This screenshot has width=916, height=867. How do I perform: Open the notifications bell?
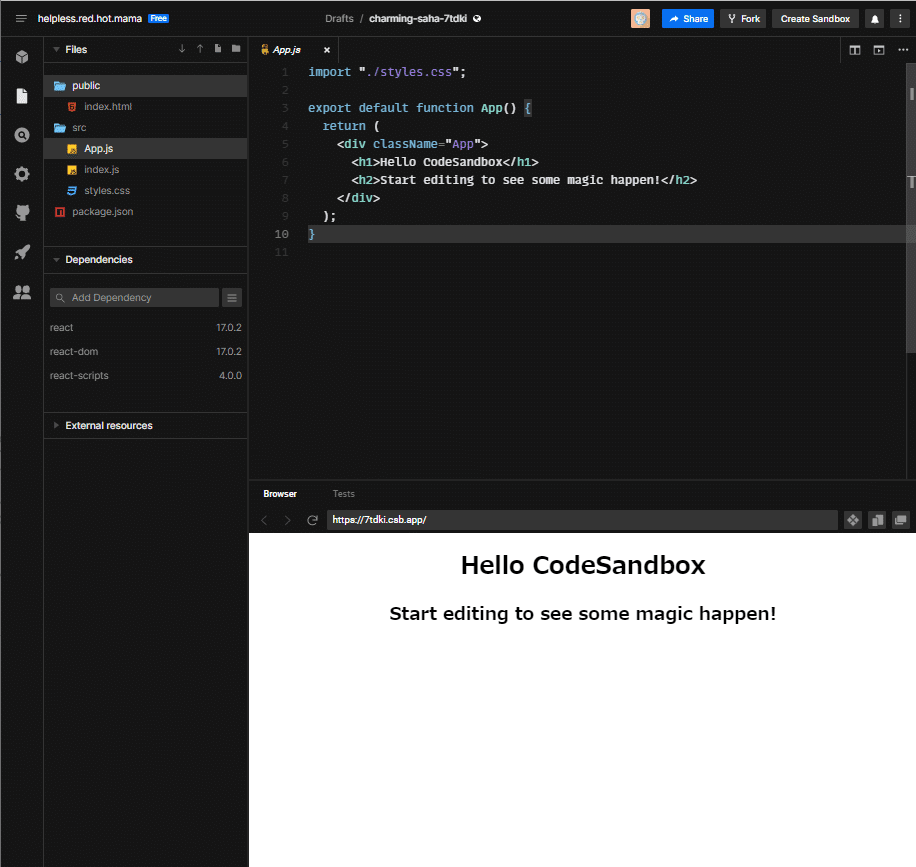point(875,19)
